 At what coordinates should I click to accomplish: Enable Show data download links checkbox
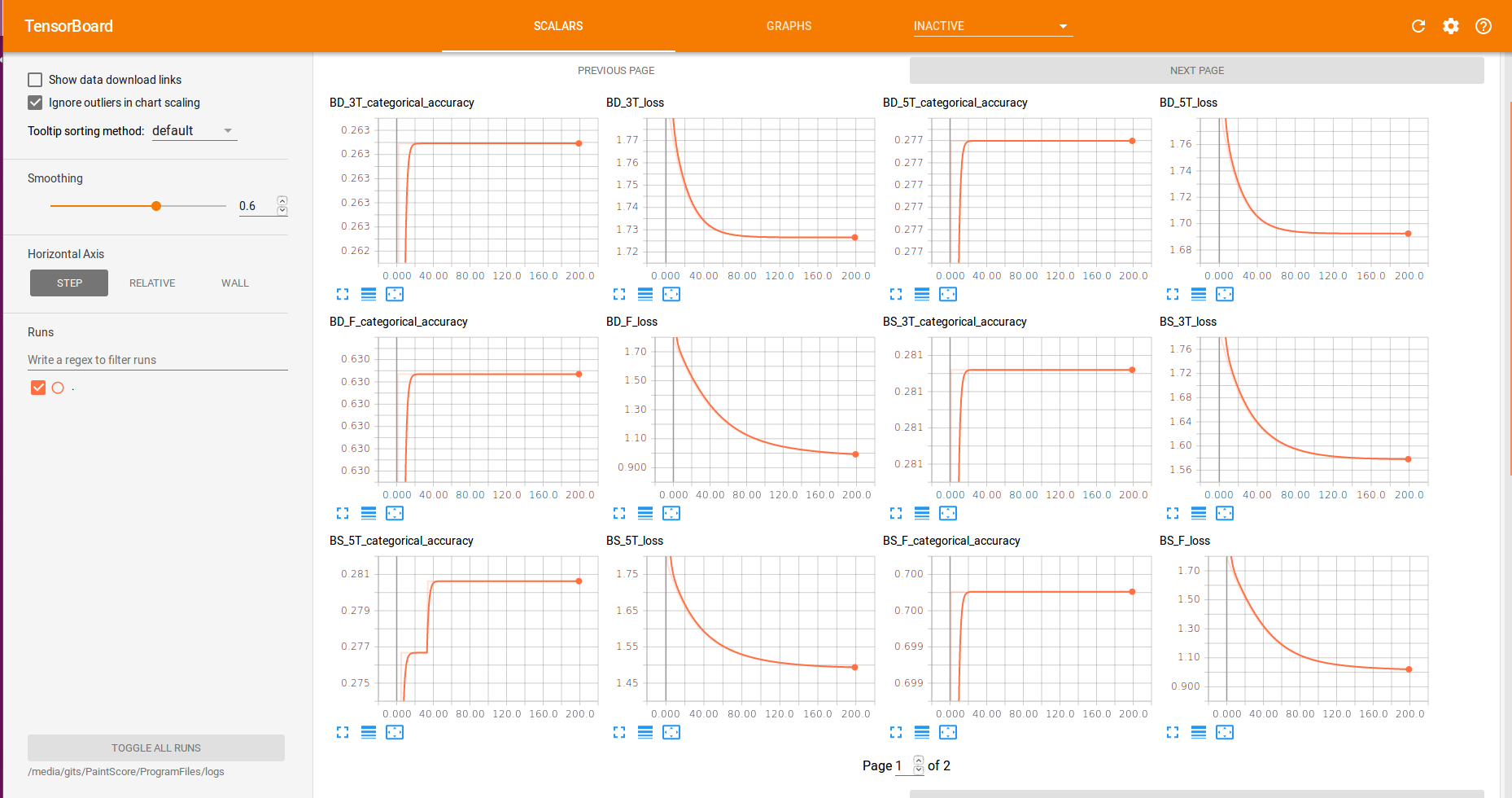pyautogui.click(x=35, y=80)
